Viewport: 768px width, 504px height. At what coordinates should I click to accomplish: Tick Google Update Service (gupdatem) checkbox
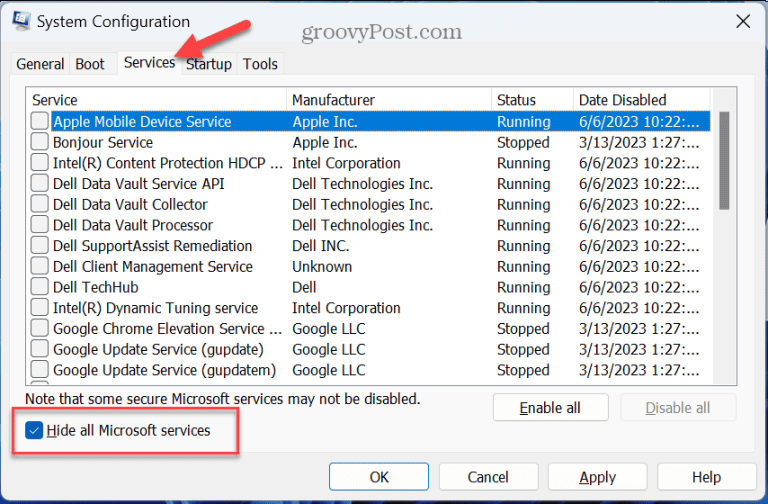pyautogui.click(x=40, y=369)
